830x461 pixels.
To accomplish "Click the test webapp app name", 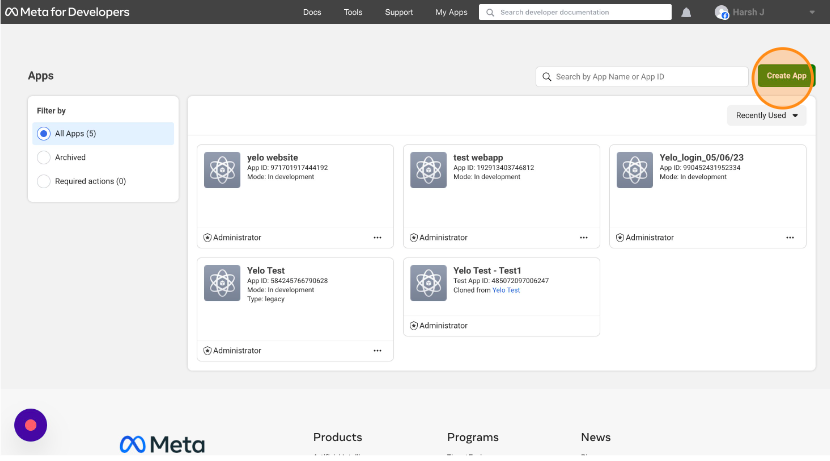I will point(478,157).
